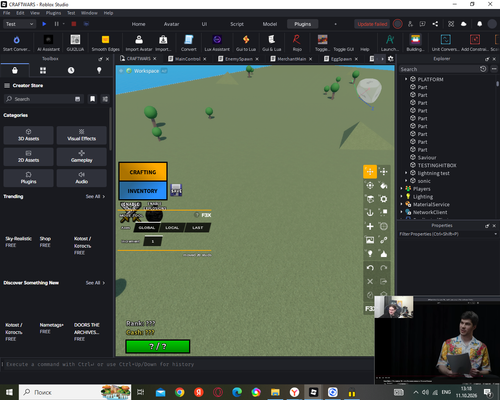The height and width of the screenshot is (400, 500).
Task: Select the F3X Lighting bulb tool
Action: (370, 254)
